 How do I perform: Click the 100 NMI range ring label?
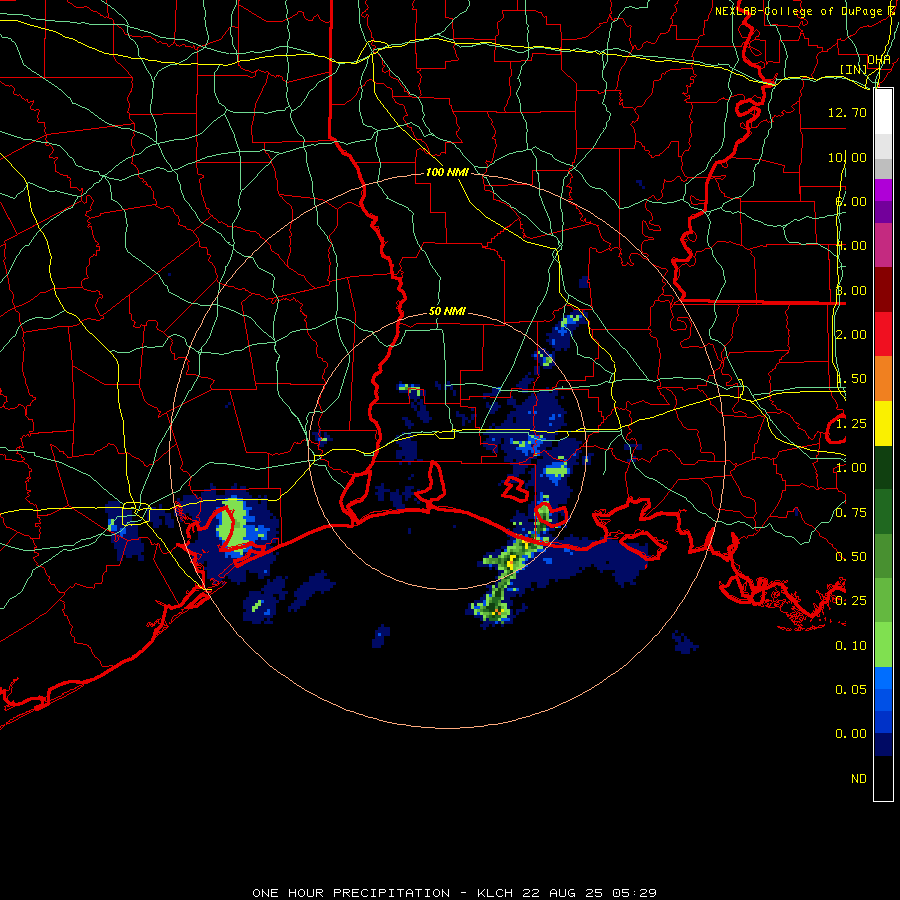click(x=447, y=172)
